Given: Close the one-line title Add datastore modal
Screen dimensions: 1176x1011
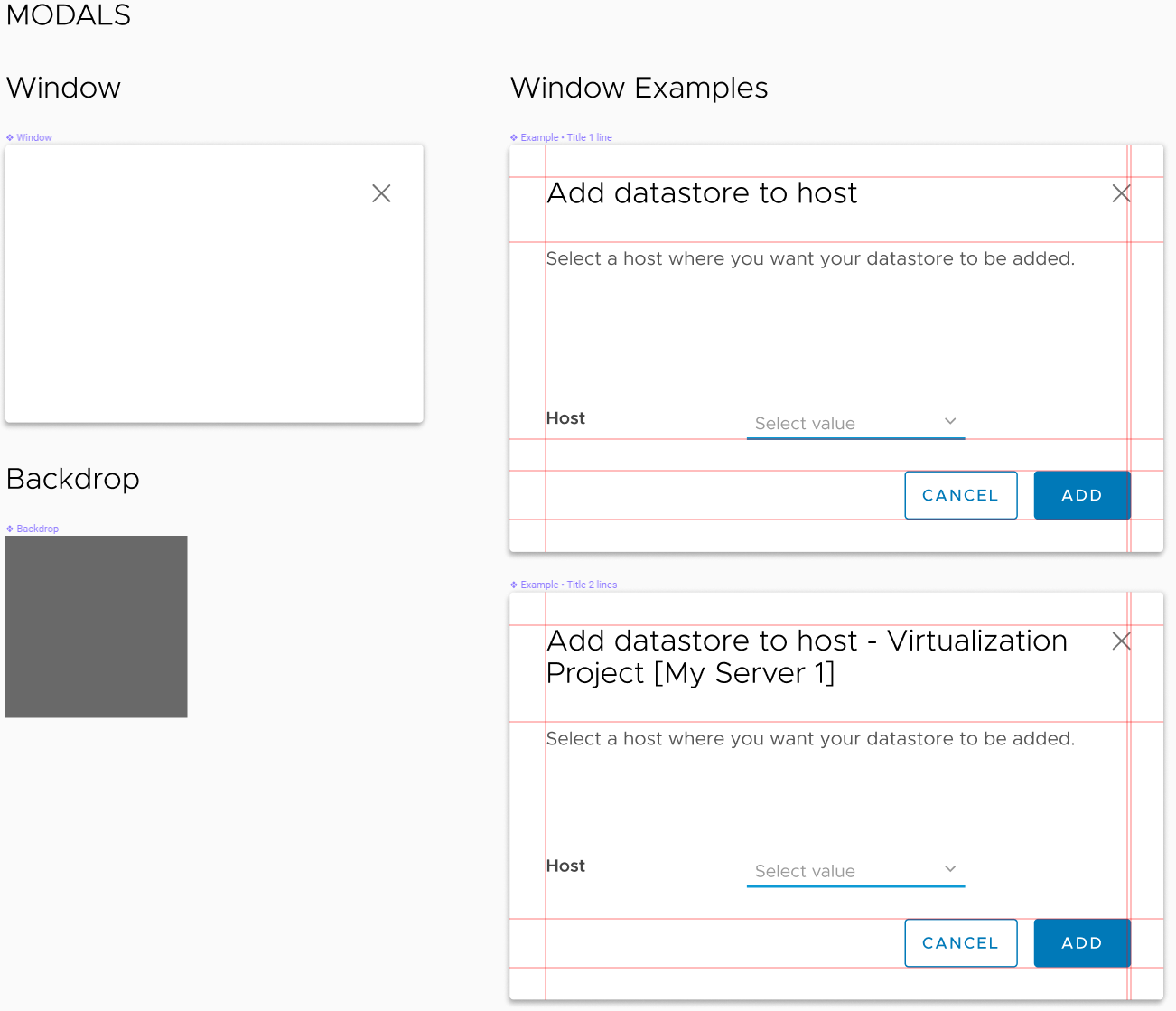Looking at the screenshot, I should click(1121, 193).
